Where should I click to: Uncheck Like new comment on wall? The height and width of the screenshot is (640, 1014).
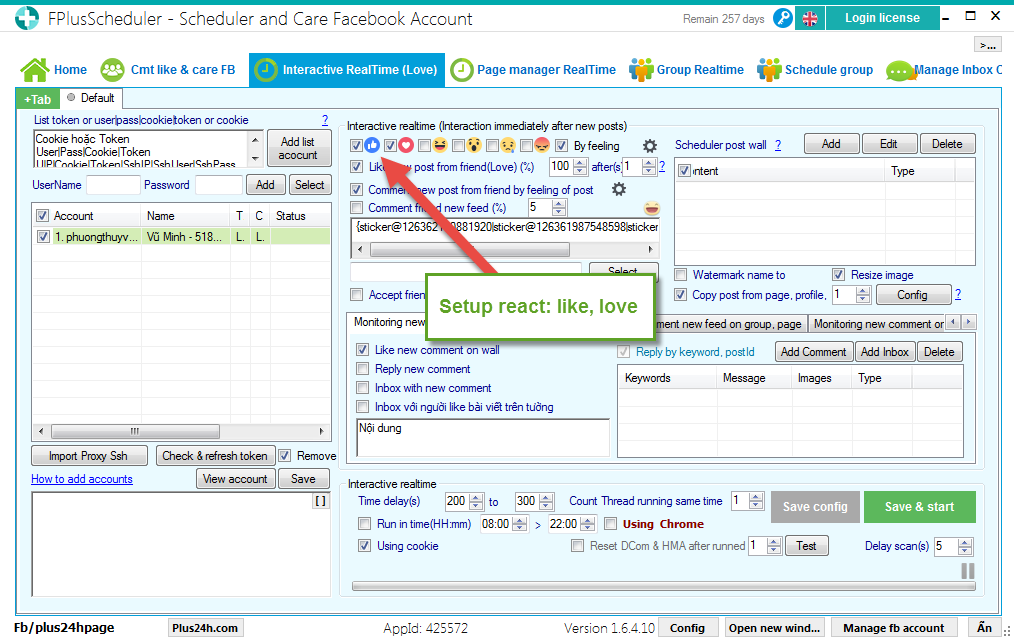363,350
